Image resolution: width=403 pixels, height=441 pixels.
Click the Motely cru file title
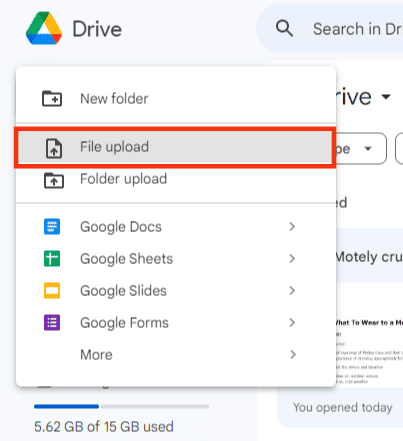369,257
